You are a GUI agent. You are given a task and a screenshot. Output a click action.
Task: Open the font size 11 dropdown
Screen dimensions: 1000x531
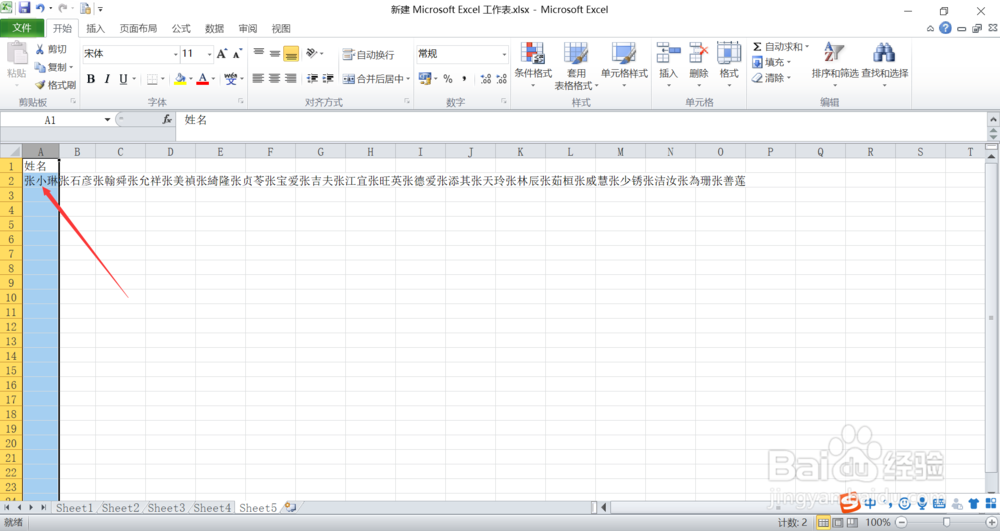tap(210, 54)
